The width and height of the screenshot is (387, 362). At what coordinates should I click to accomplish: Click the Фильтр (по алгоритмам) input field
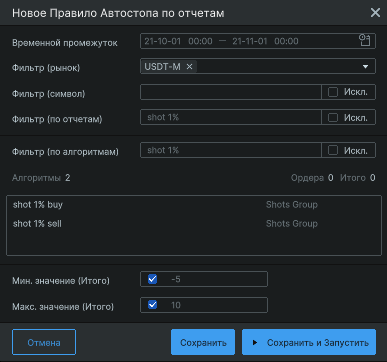pyautogui.click(x=231, y=150)
